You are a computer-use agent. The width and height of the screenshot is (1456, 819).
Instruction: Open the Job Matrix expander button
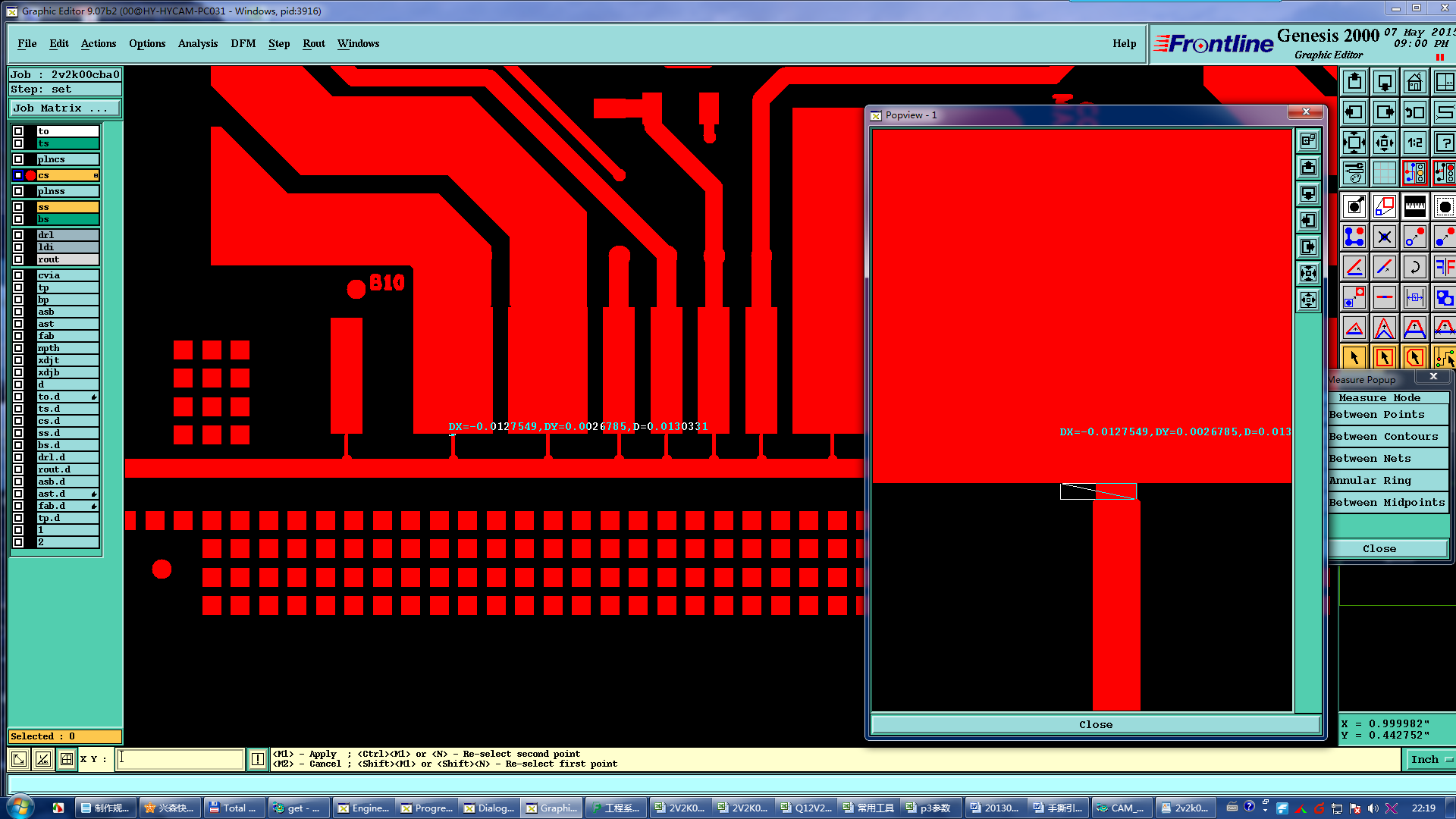64,108
